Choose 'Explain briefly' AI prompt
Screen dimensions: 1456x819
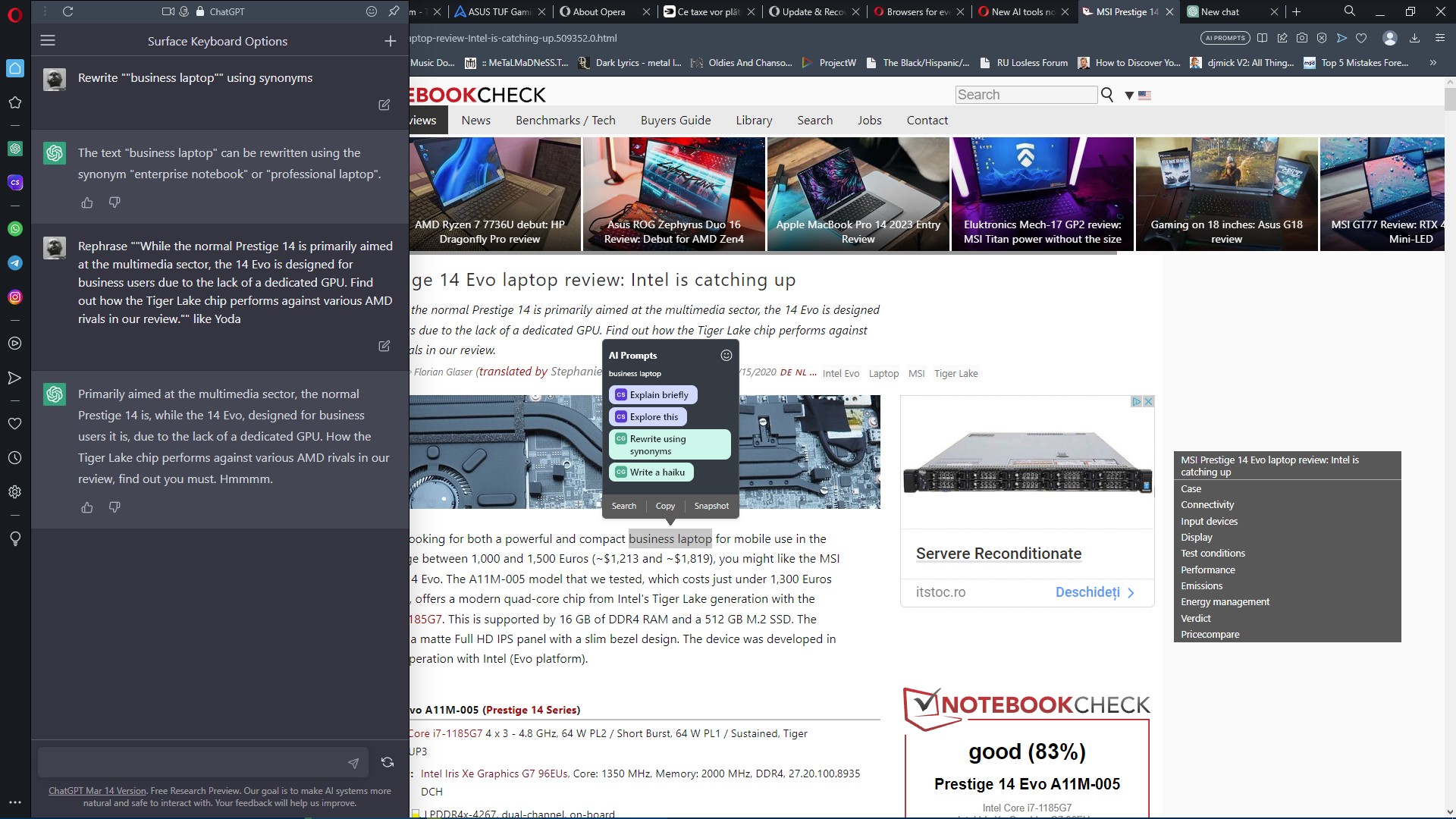click(653, 395)
